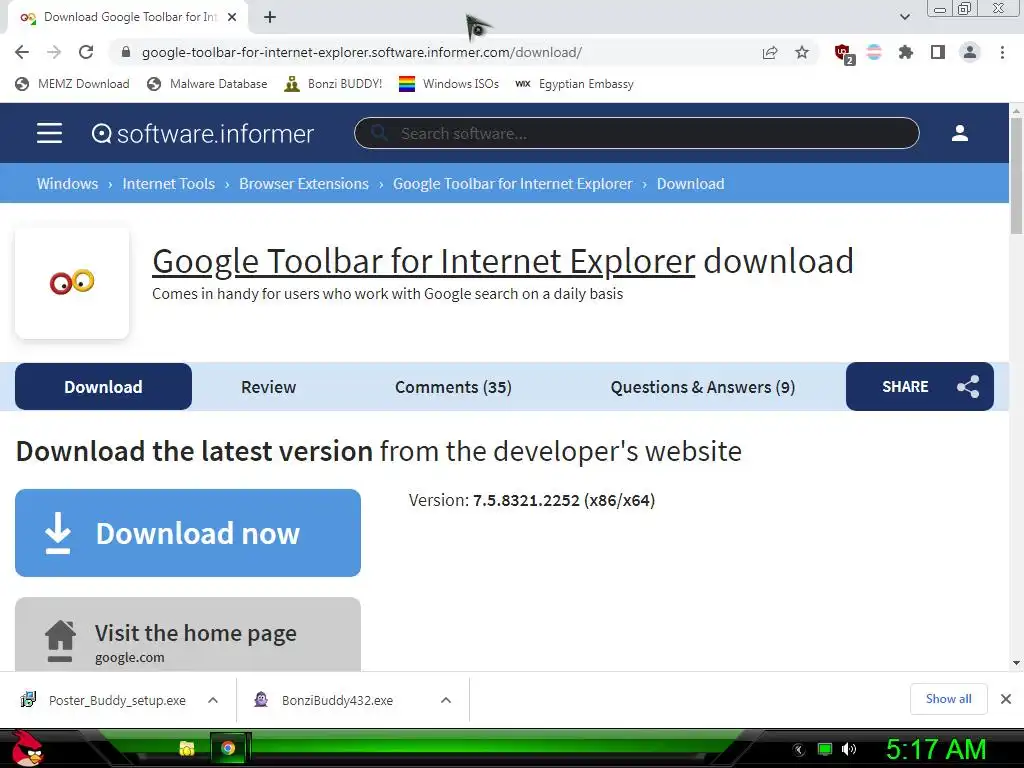Screen dimensions: 1024x768
Task: Open Questions & Answers (9) tab
Action: coord(703,387)
